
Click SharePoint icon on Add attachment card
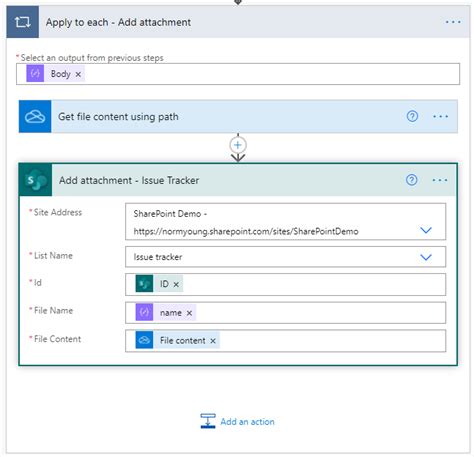[x=36, y=180]
